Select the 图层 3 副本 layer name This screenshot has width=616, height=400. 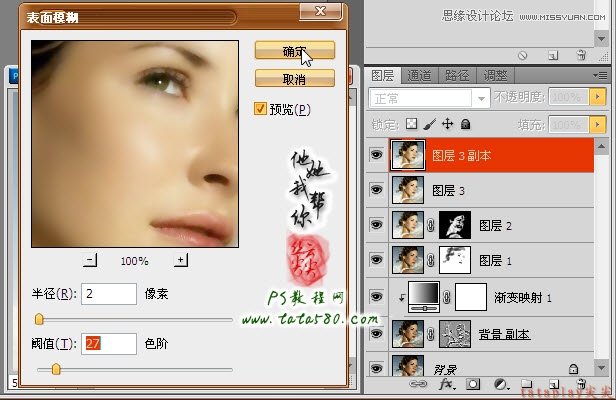462,156
